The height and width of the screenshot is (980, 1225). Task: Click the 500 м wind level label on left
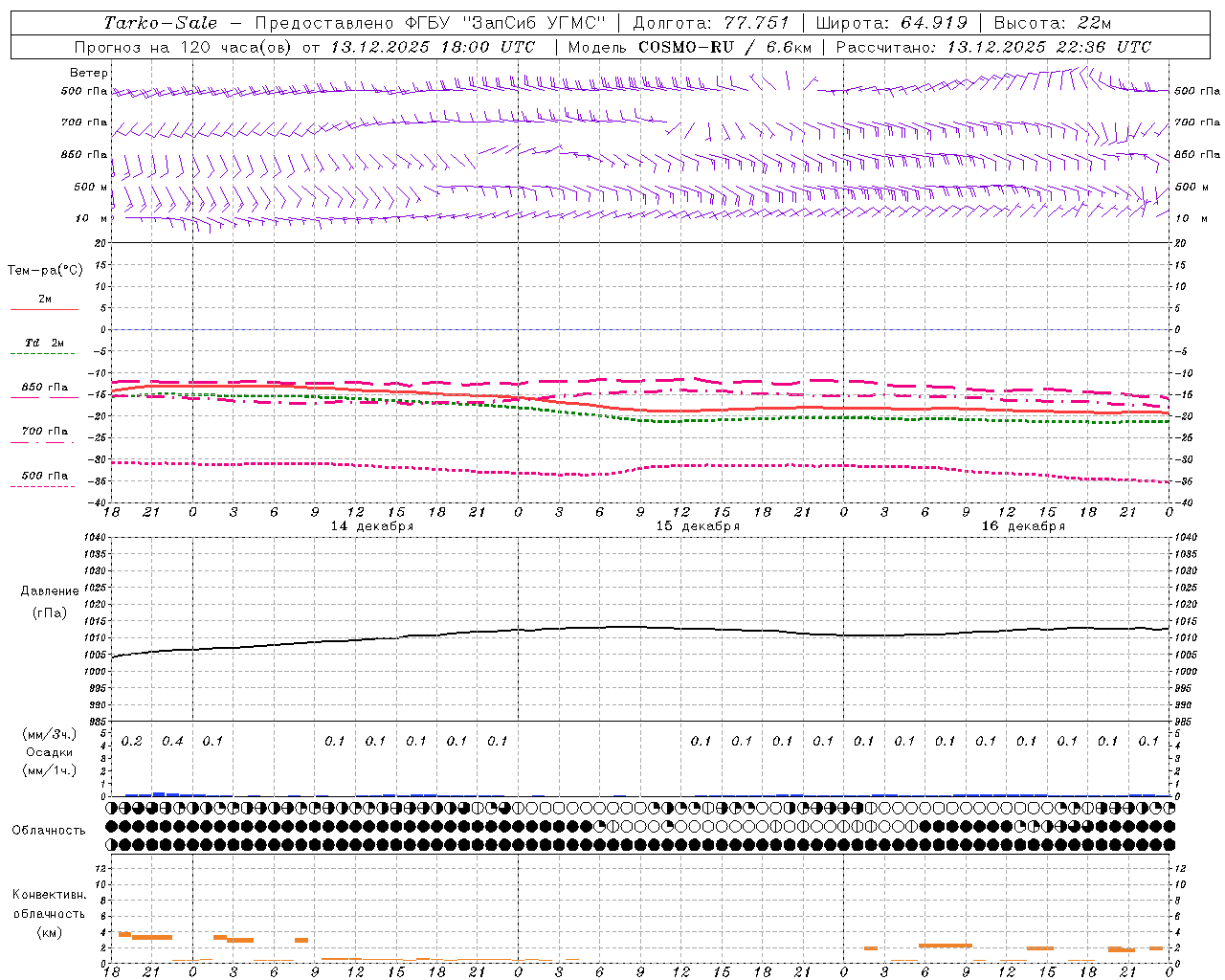91,187
